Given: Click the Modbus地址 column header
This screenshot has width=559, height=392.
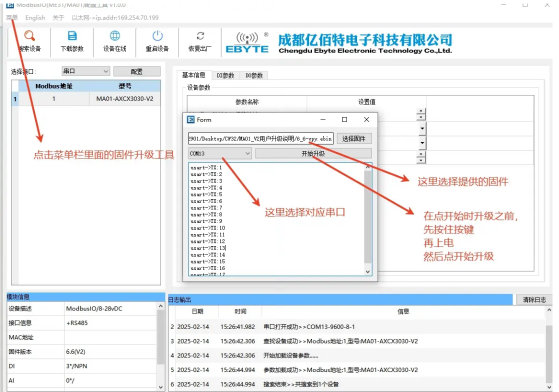Looking at the screenshot, I should (x=54, y=86).
